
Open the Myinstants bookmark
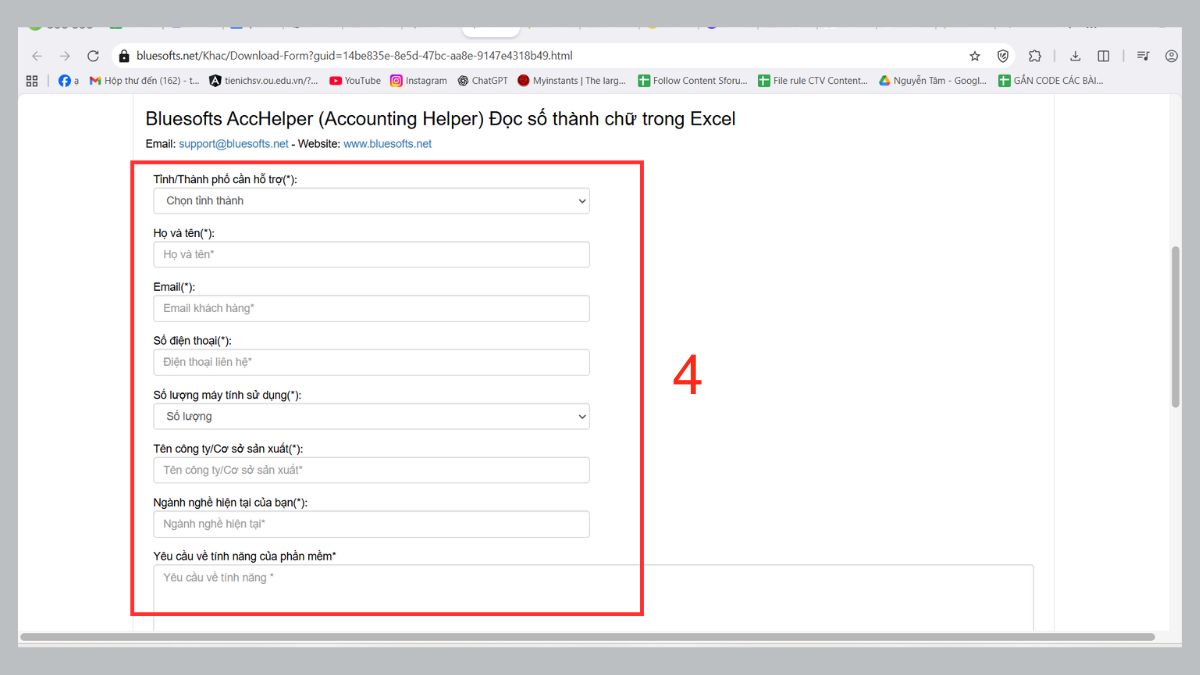click(573, 81)
